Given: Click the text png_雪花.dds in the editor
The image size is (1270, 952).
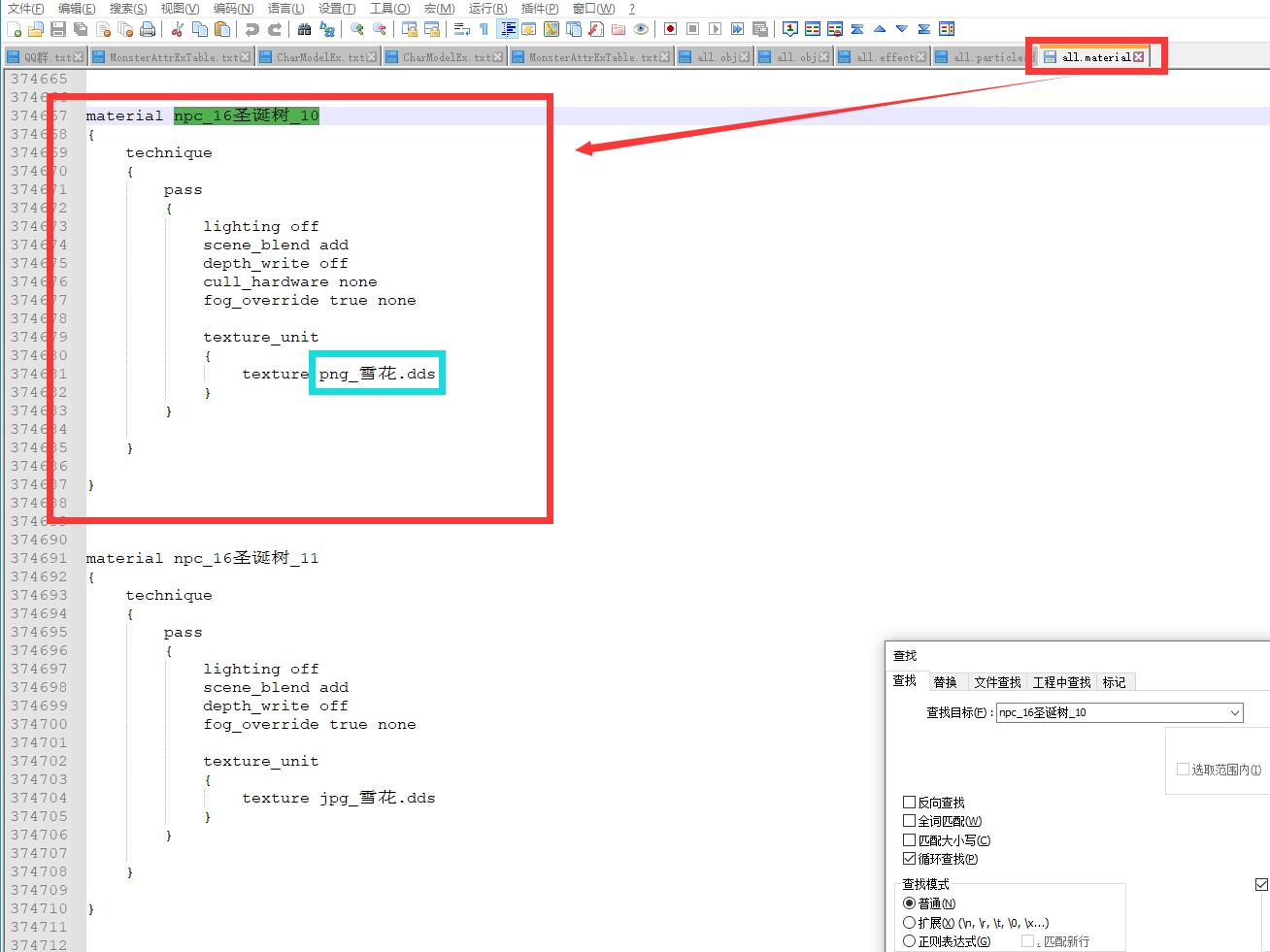Looking at the screenshot, I should tap(377, 374).
